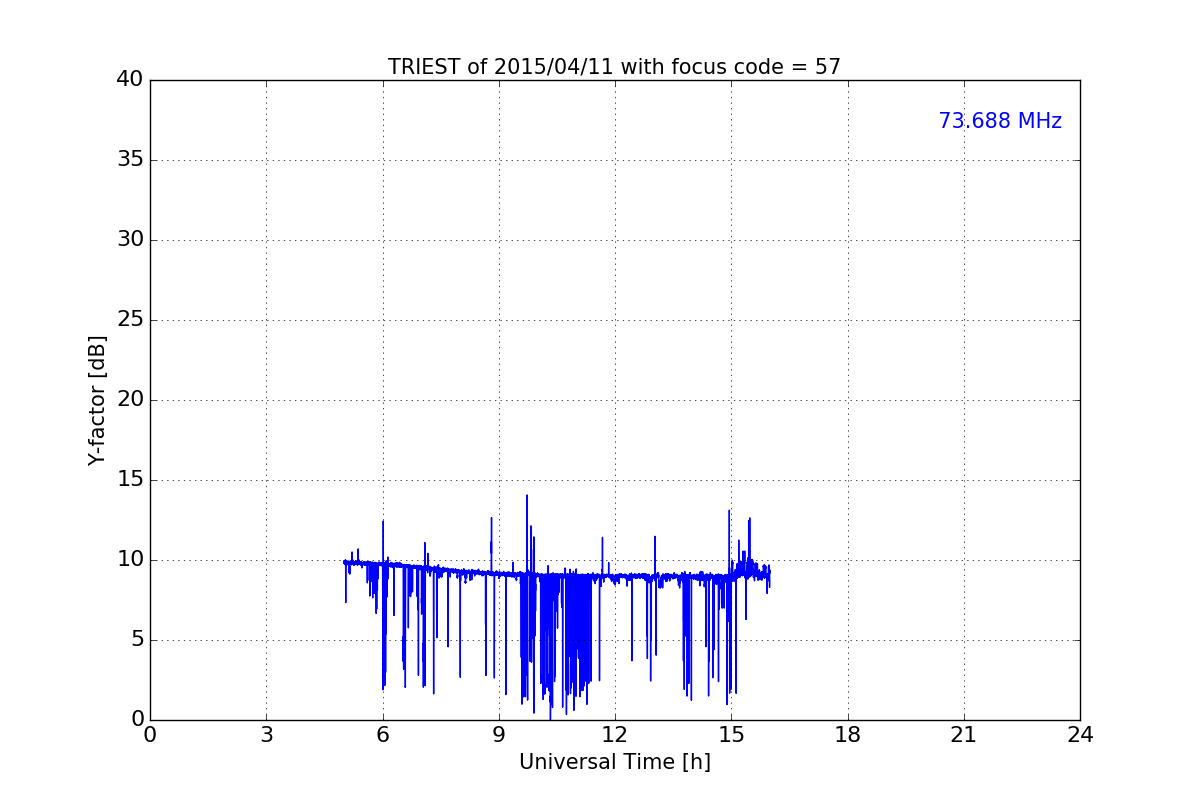Viewport: 1200px width, 800px height.
Task: Click the x-axis tick label '3'
Action: tap(266, 735)
